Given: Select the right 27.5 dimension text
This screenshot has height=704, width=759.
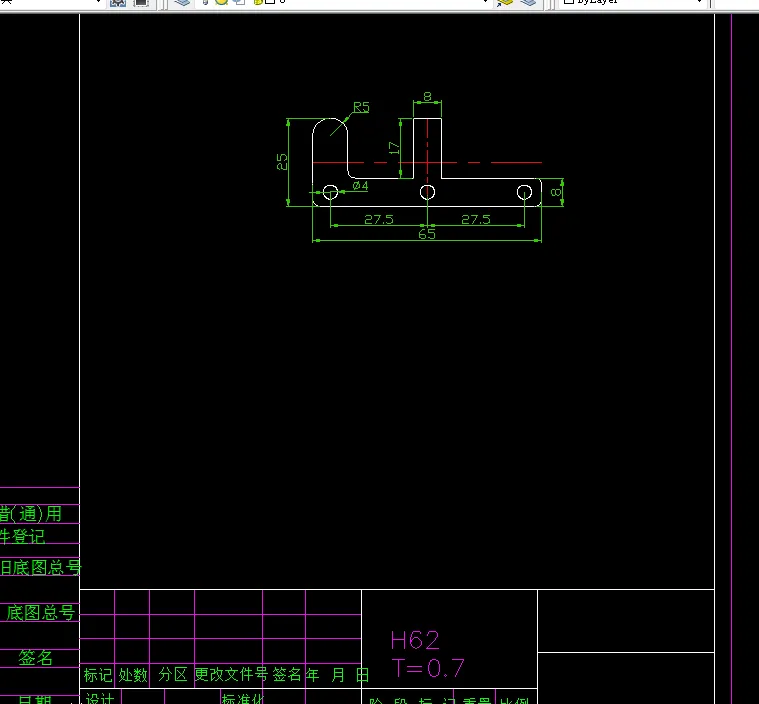Looking at the screenshot, I should click(476, 219).
